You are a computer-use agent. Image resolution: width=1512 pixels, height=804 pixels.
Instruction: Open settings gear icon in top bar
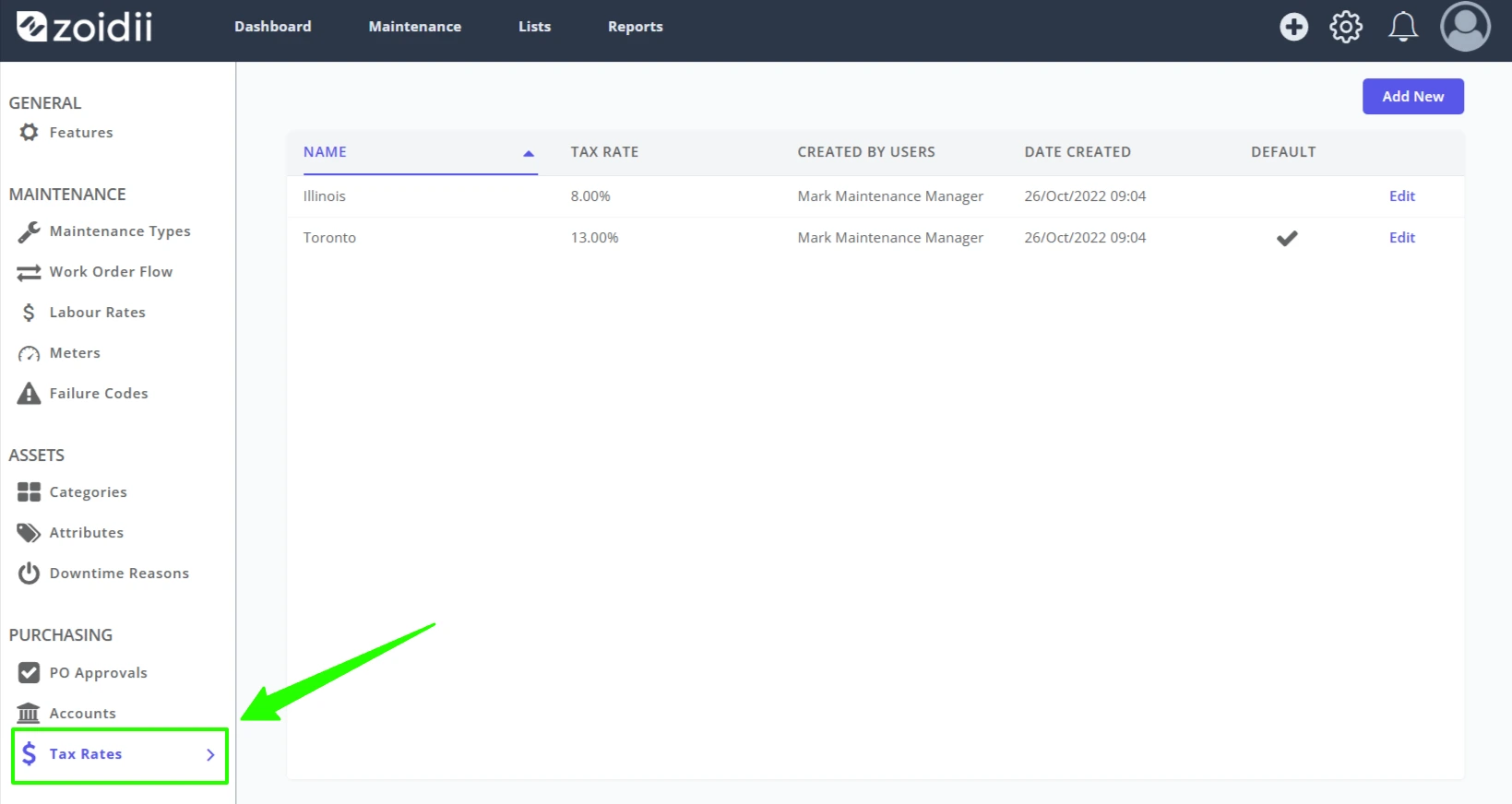click(1346, 27)
